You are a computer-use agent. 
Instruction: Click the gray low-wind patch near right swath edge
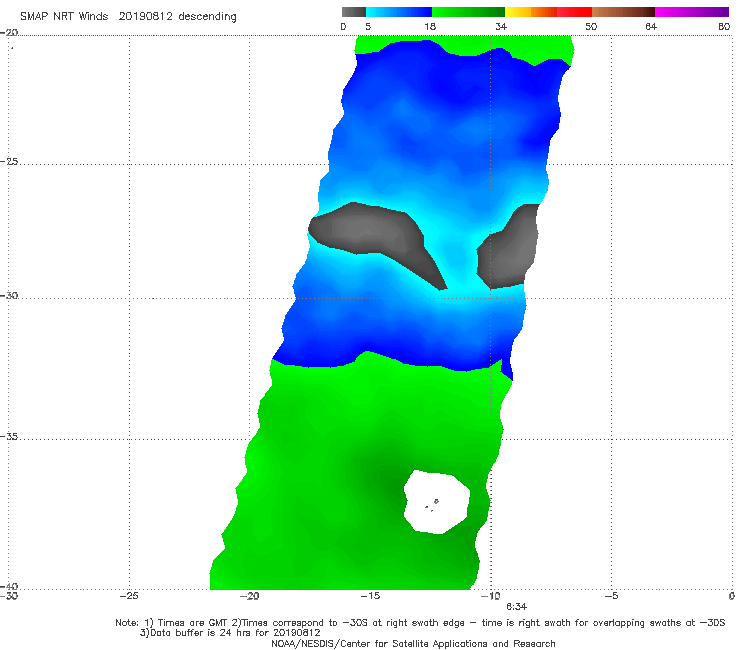pos(510,248)
